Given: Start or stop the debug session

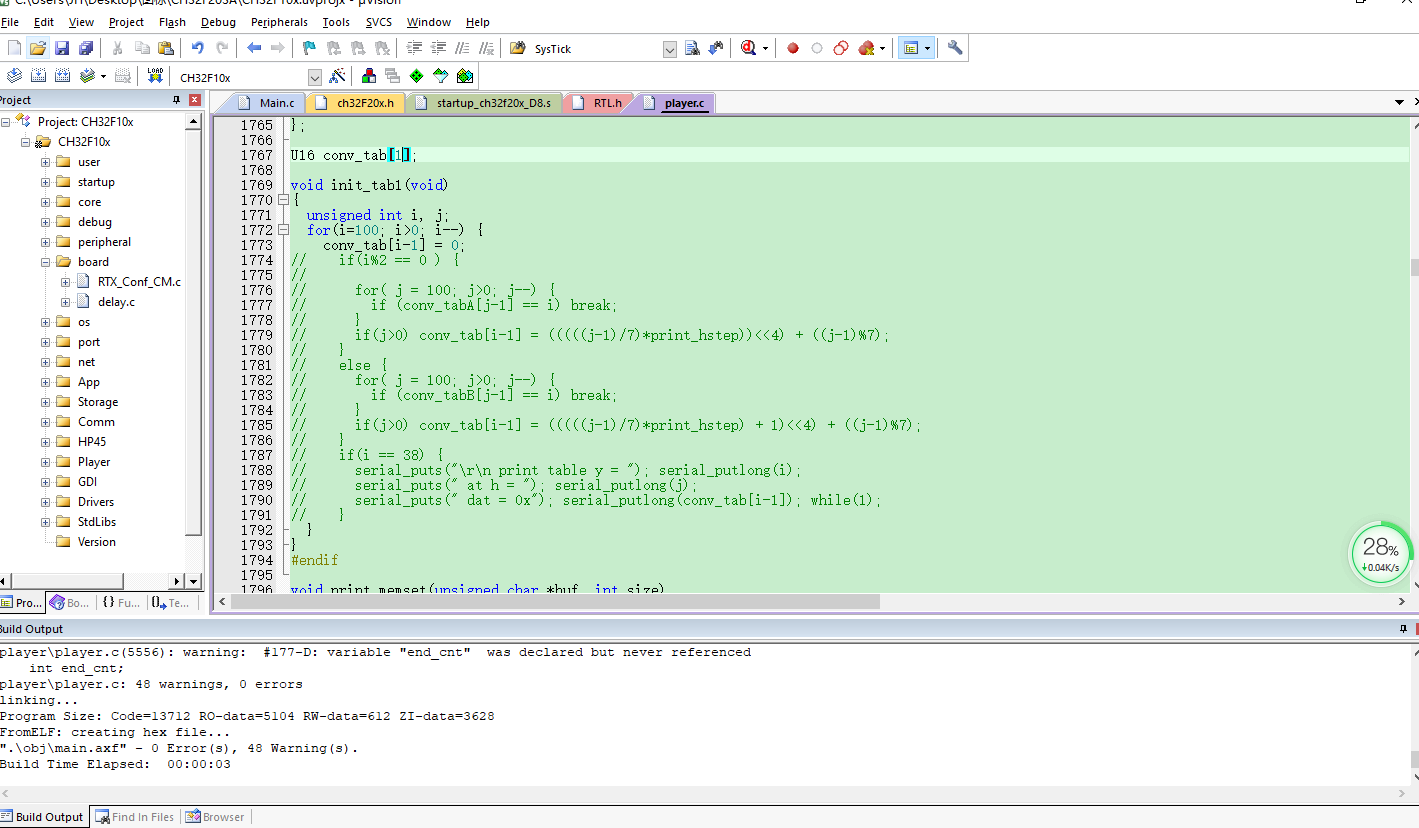Looking at the screenshot, I should pos(749,48).
